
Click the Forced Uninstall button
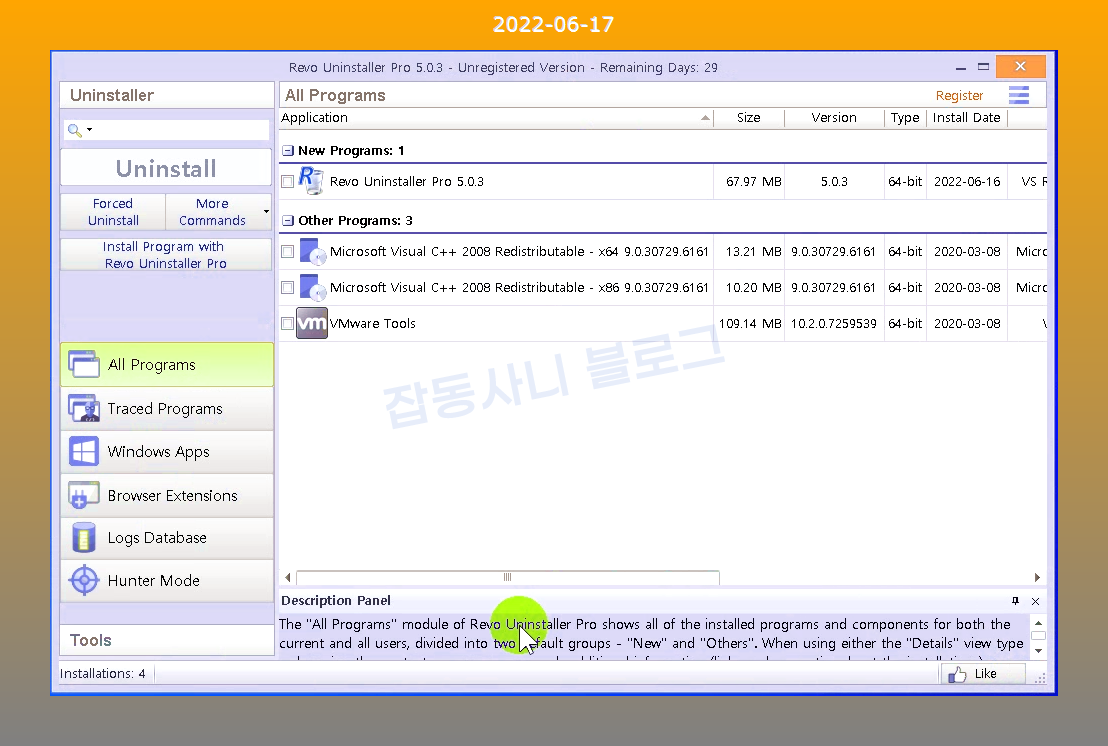[113, 212]
